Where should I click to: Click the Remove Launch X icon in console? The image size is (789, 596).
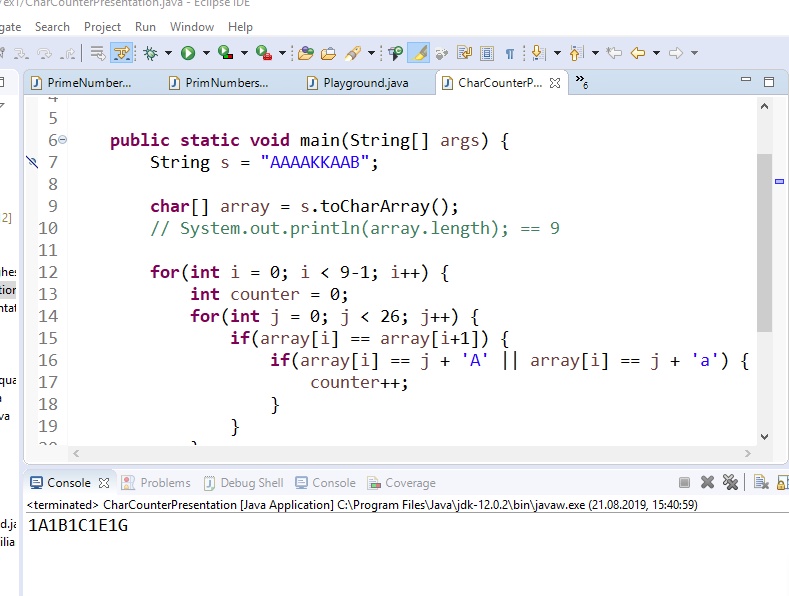coord(708,483)
